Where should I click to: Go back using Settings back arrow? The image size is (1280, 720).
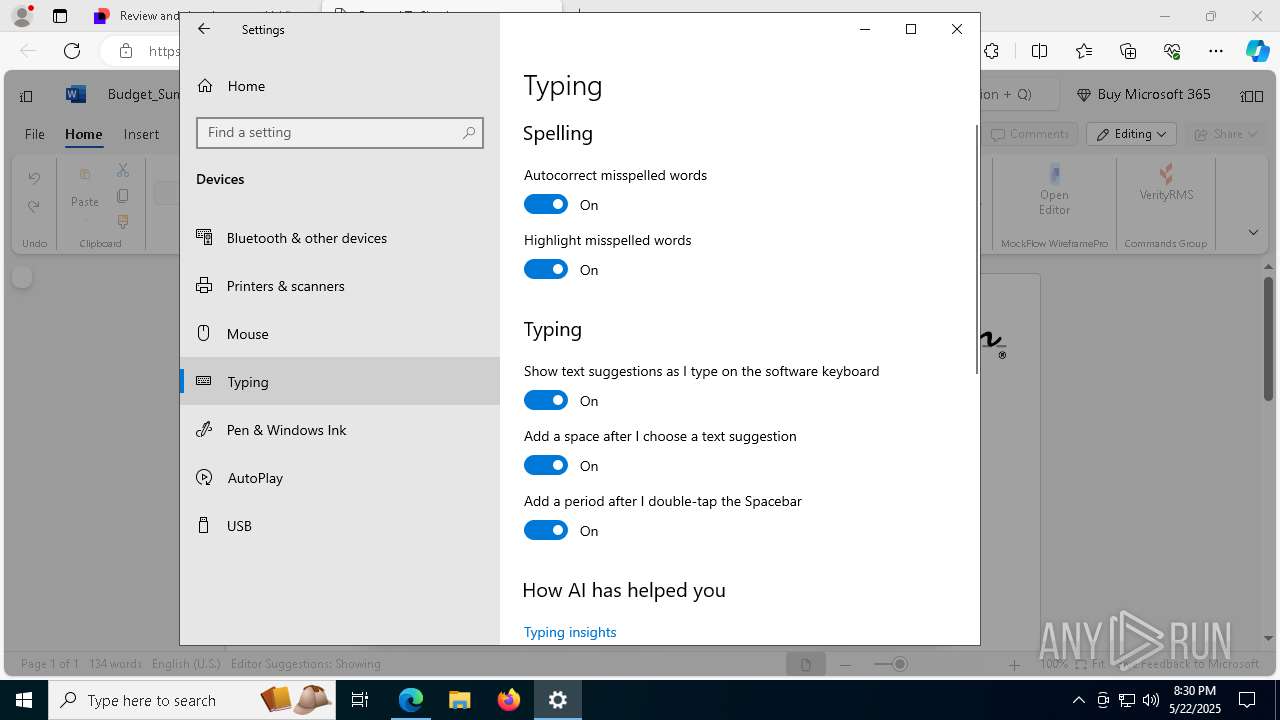tap(204, 29)
